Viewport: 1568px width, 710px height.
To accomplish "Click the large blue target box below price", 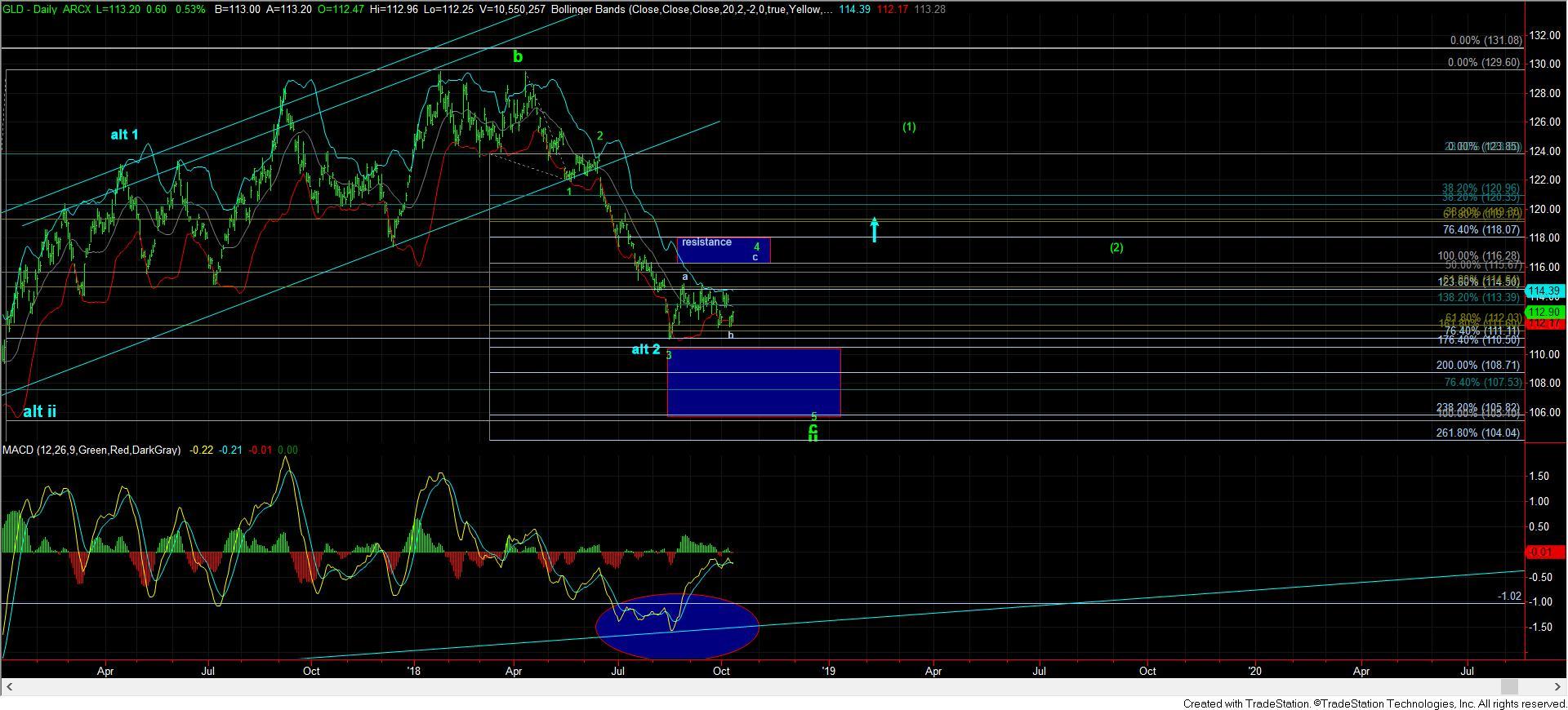I will (x=753, y=382).
